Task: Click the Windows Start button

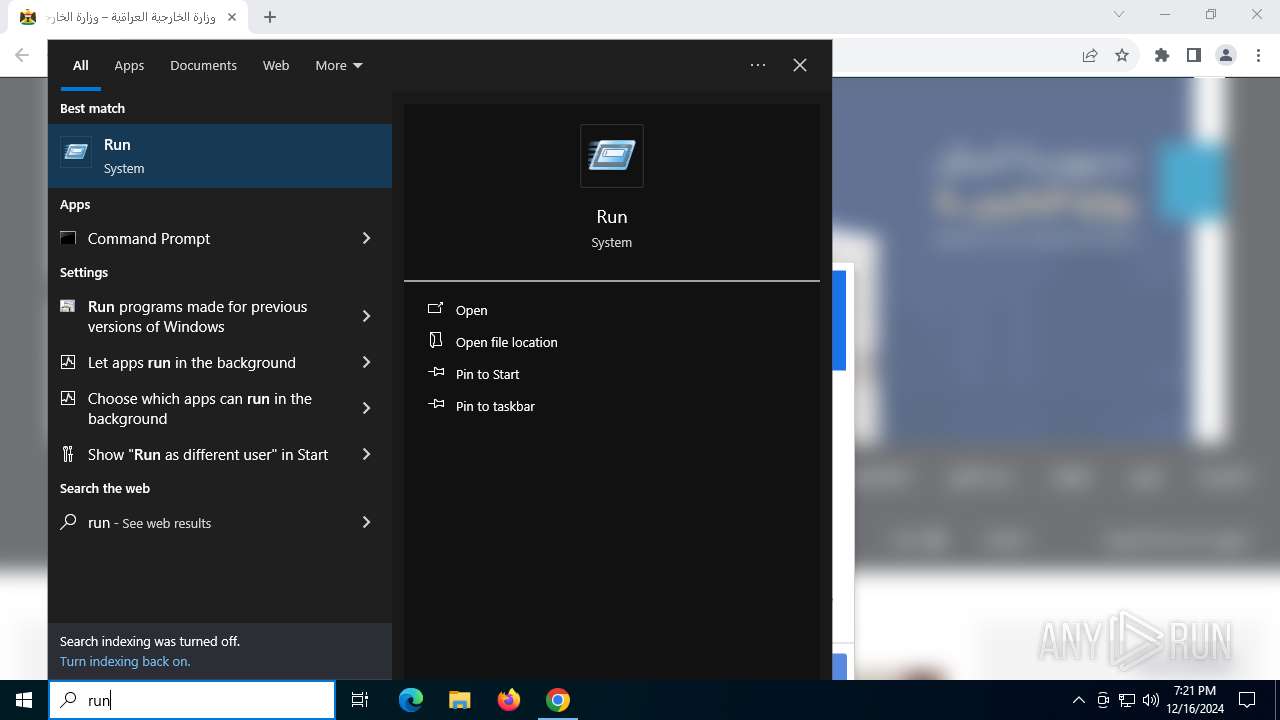Action: 24,700
